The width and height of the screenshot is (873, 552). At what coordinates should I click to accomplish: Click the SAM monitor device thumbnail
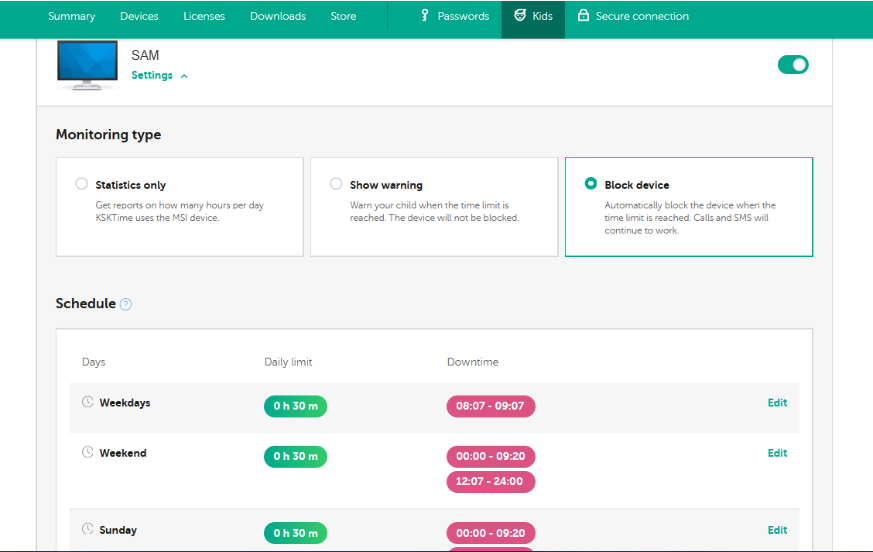[87, 65]
